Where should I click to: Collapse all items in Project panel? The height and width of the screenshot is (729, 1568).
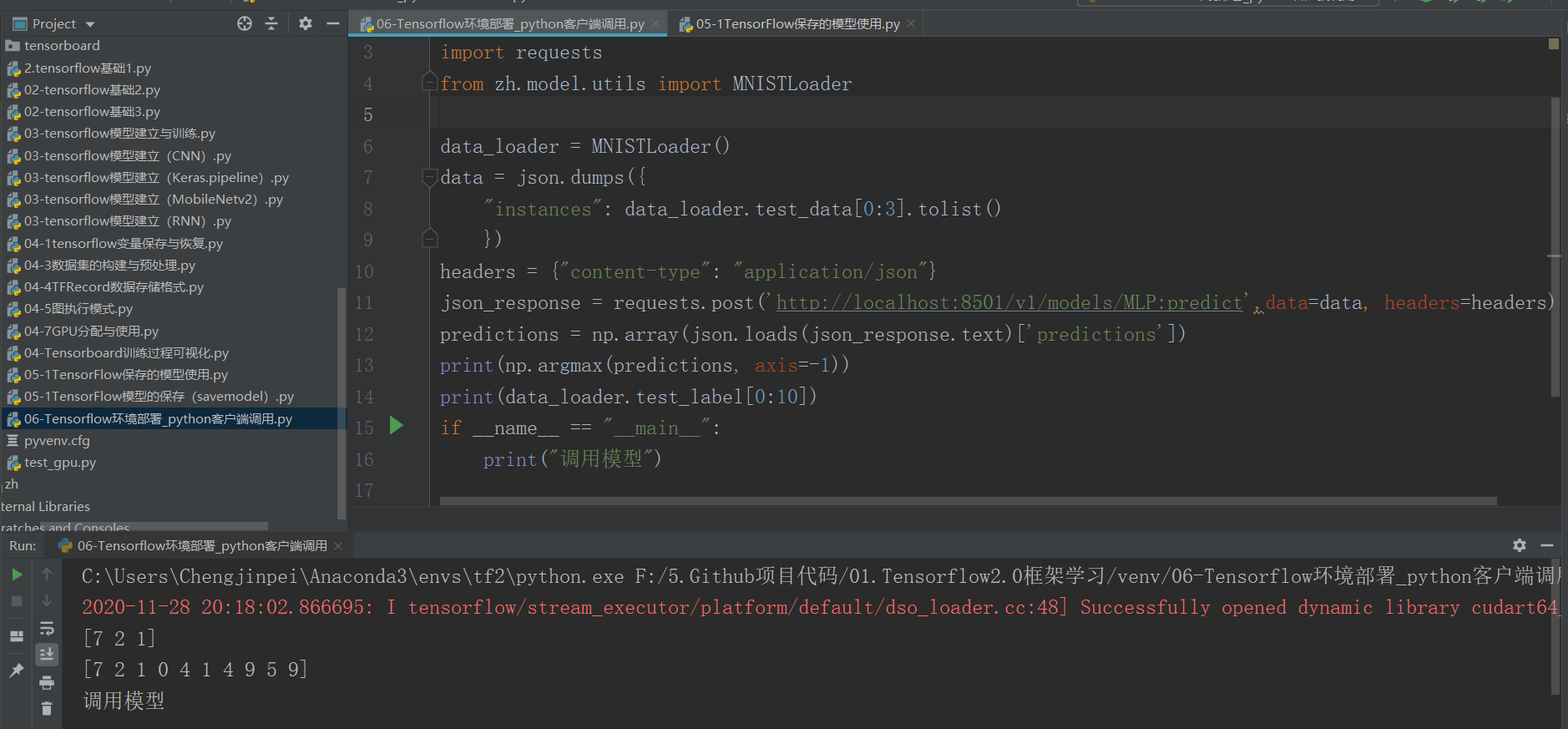(x=271, y=23)
